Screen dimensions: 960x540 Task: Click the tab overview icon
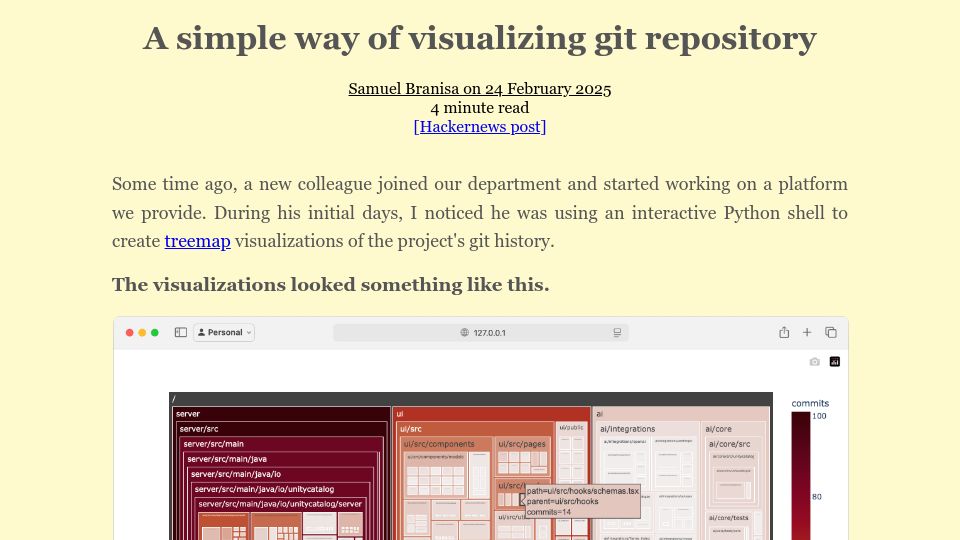point(831,332)
